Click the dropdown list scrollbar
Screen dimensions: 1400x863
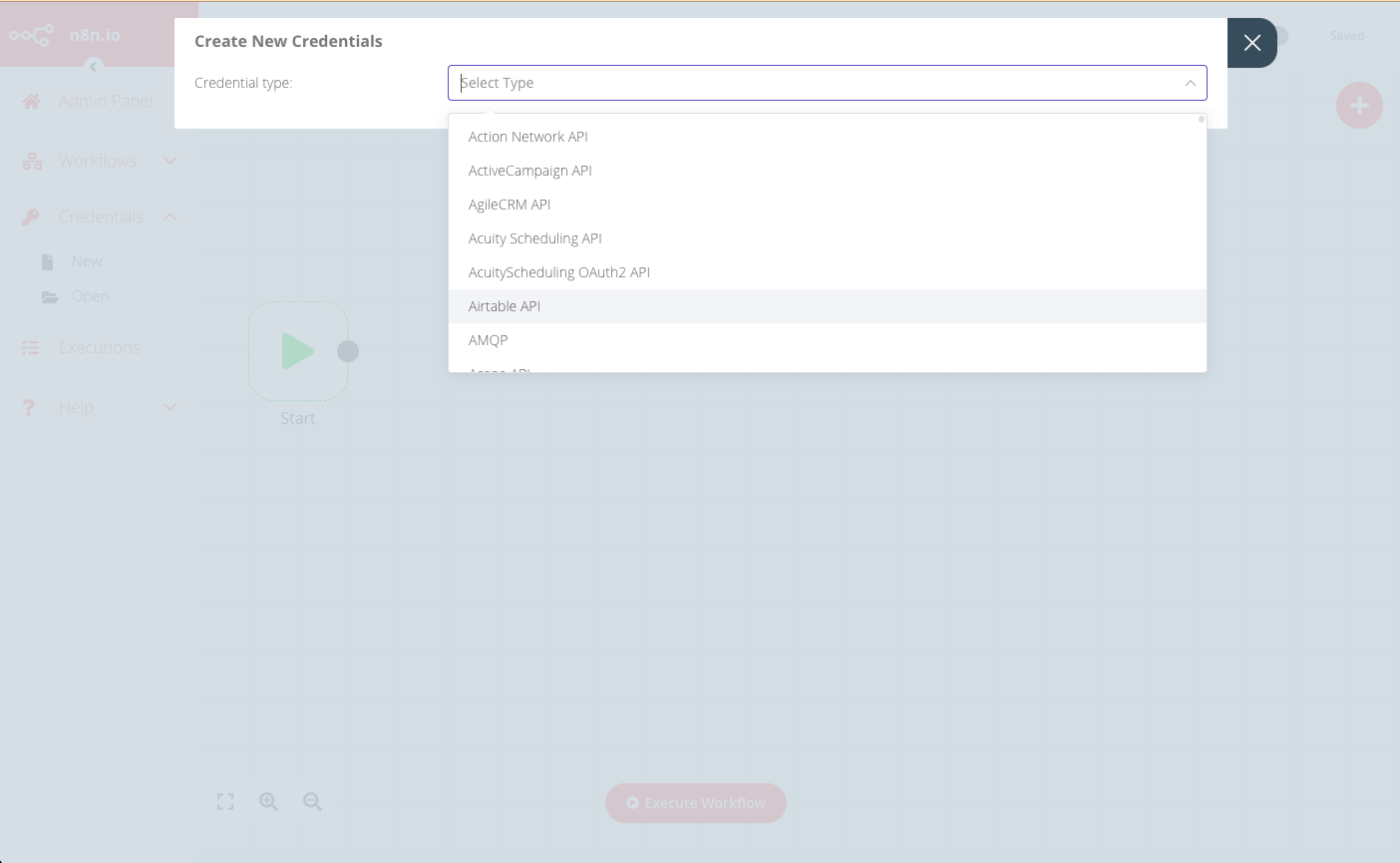click(1200, 119)
